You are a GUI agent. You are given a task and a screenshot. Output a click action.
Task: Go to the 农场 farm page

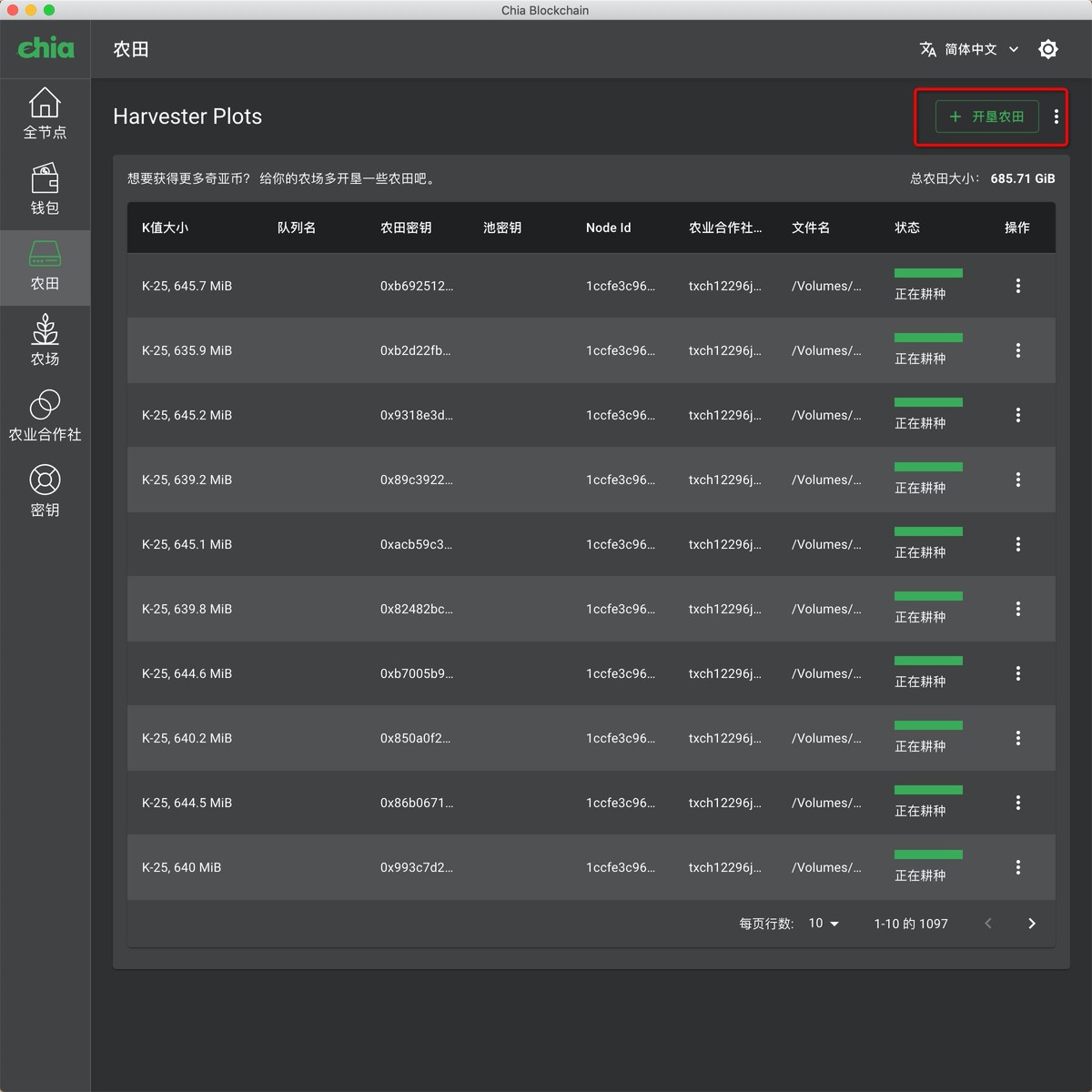45,340
